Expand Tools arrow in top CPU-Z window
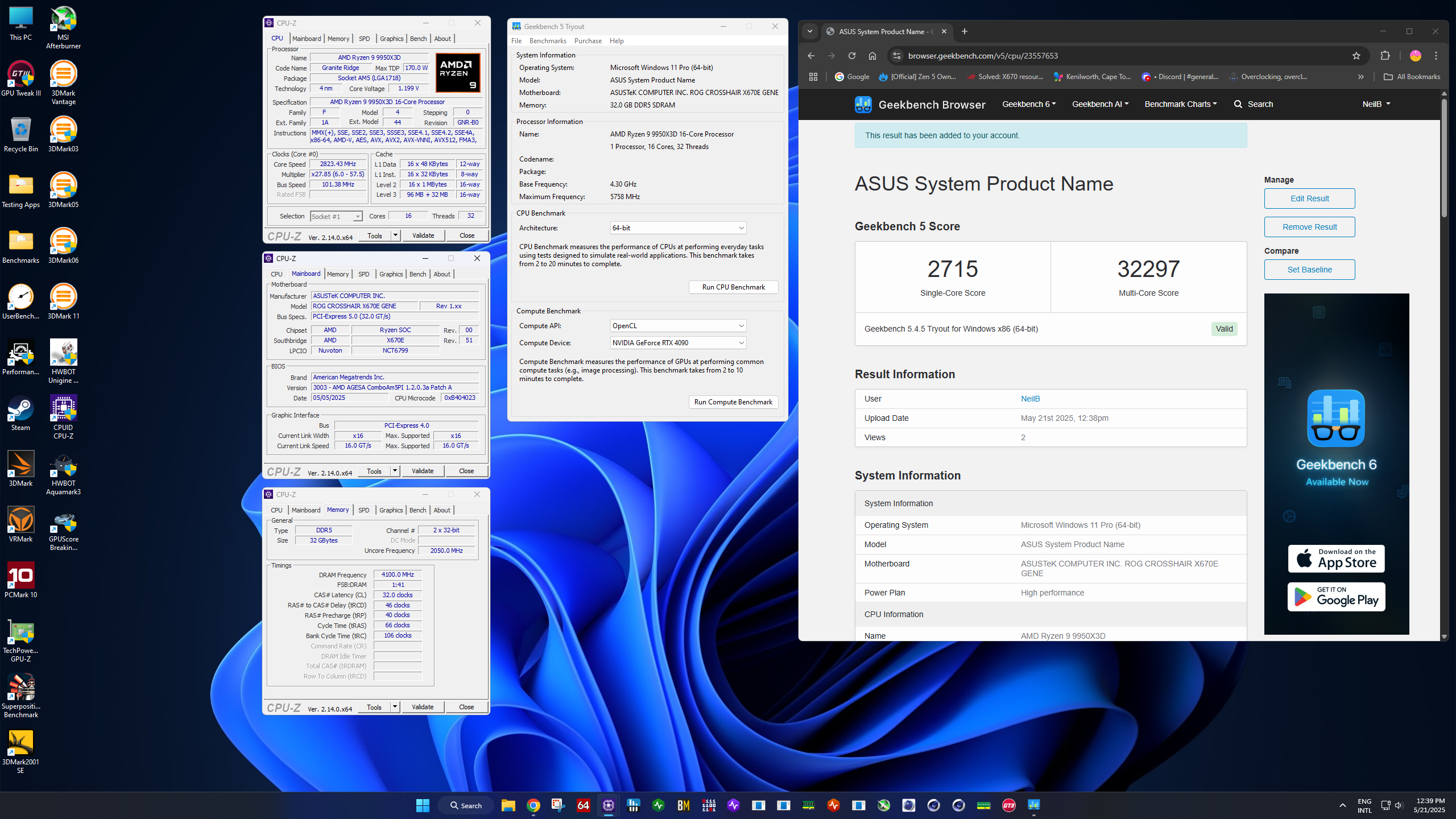 pos(395,235)
